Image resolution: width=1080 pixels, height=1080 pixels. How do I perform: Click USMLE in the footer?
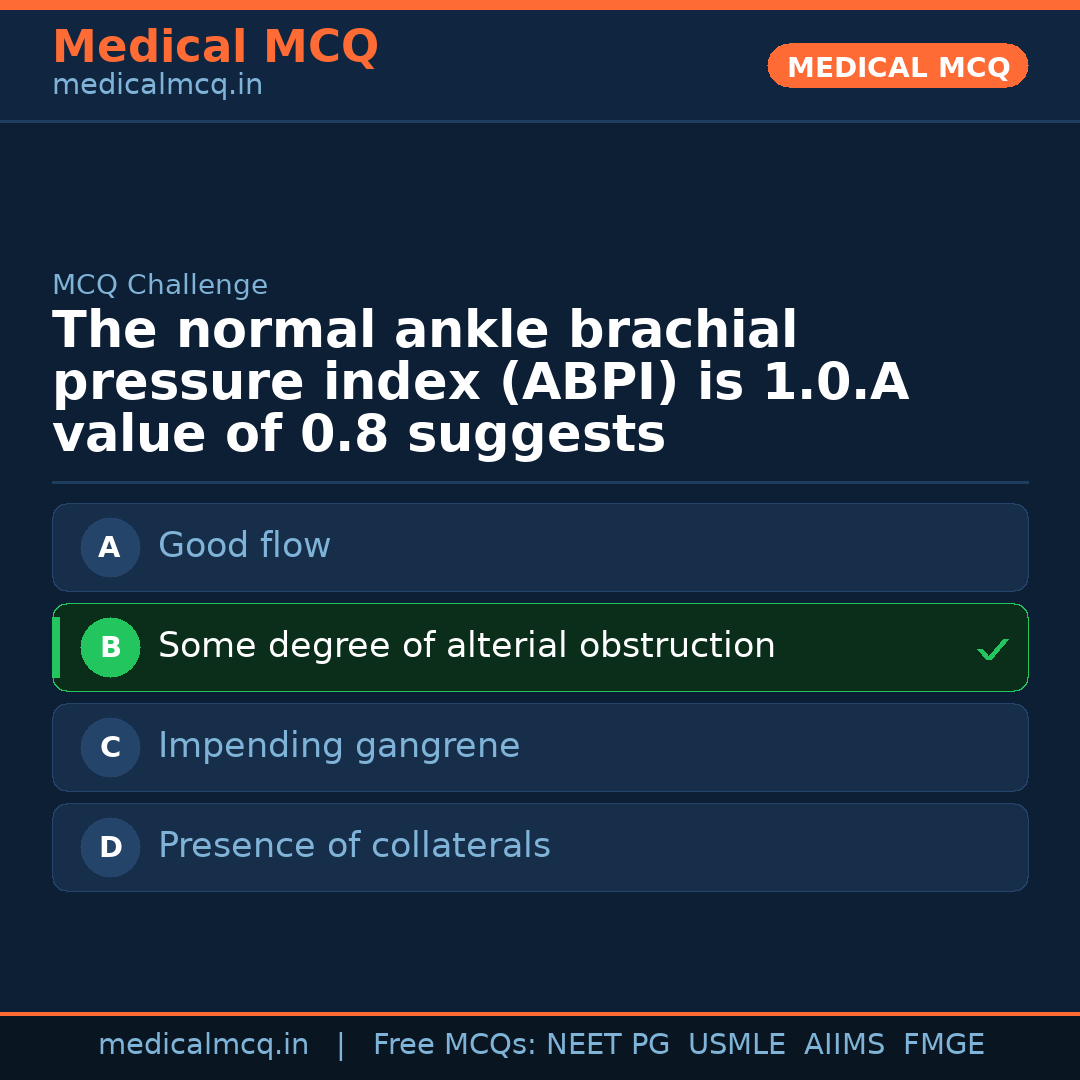point(736,1045)
